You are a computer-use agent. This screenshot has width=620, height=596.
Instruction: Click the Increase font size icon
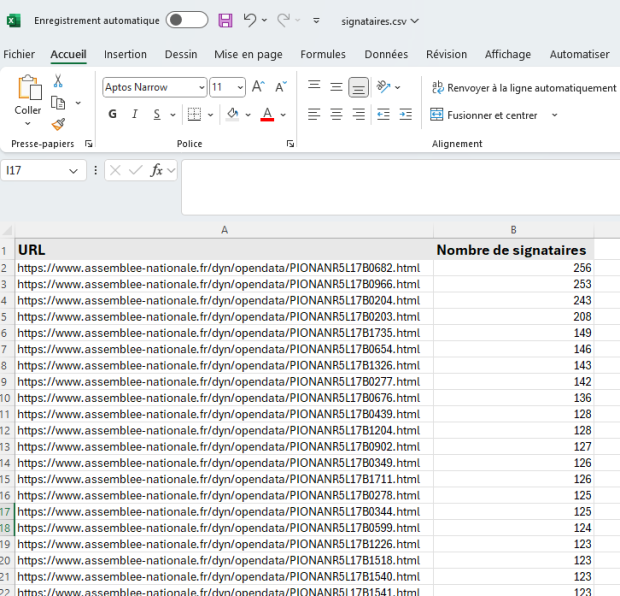pyautogui.click(x=258, y=87)
